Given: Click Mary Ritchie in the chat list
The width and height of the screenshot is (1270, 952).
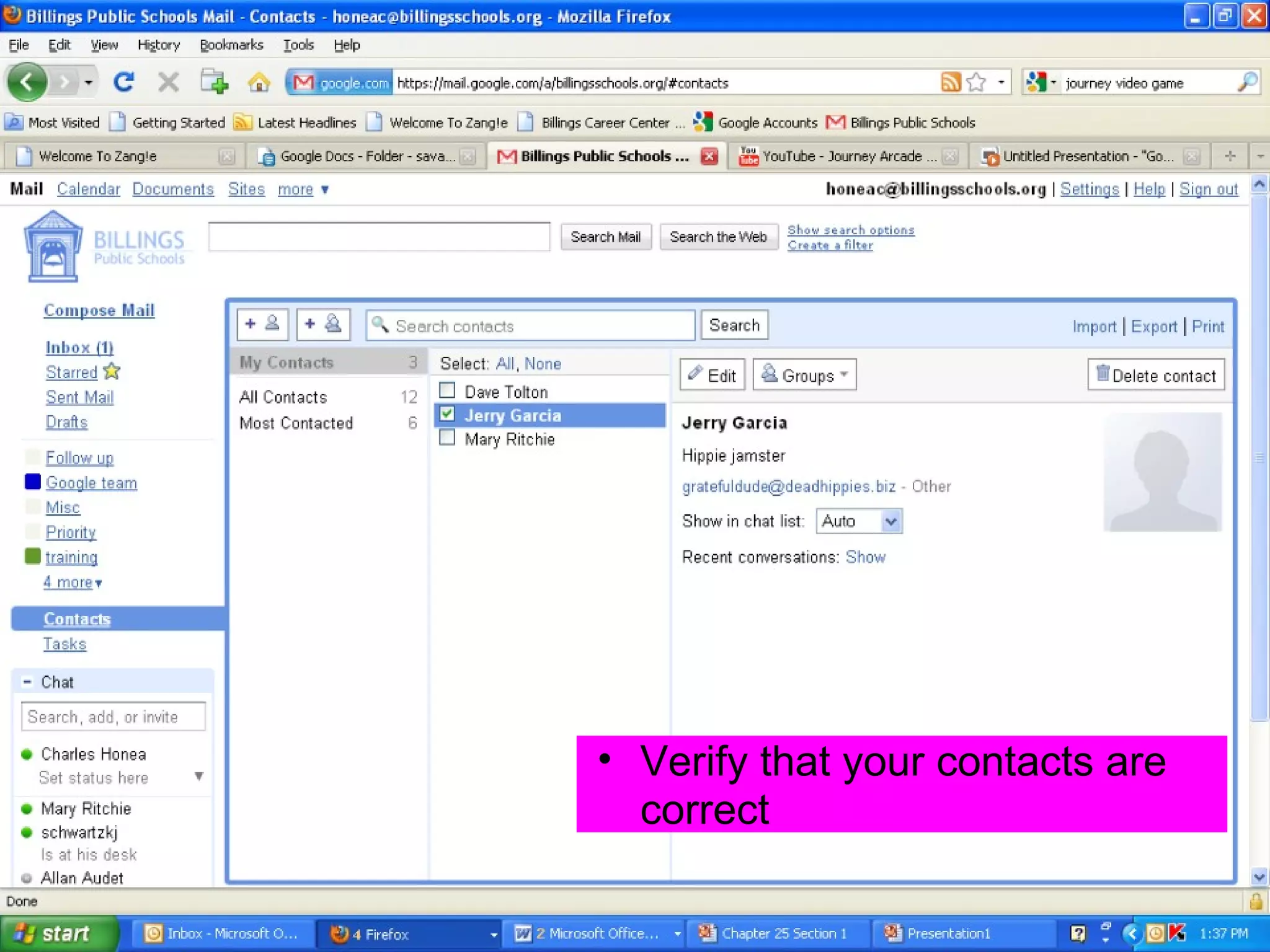Looking at the screenshot, I should tap(86, 808).
